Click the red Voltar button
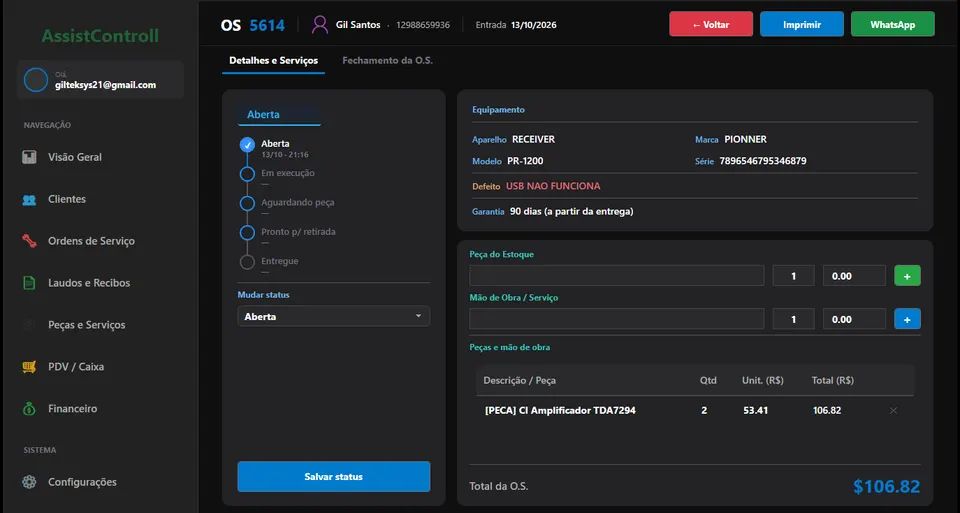960x513 pixels. click(711, 24)
